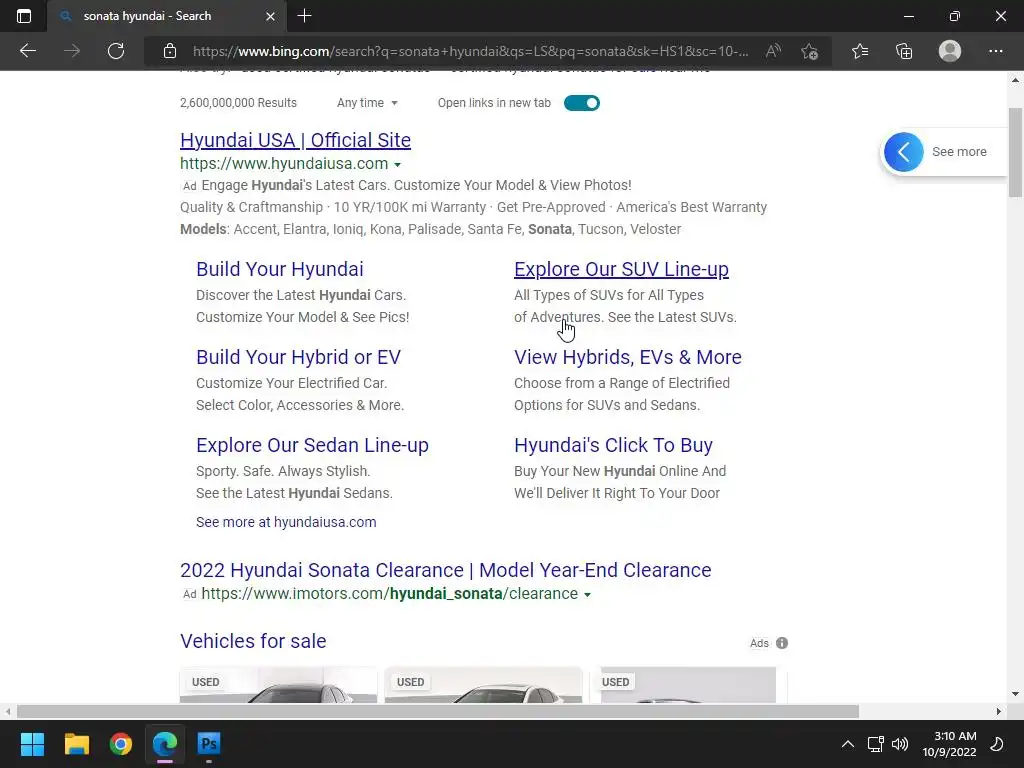Click the Ads info icon

[782, 643]
